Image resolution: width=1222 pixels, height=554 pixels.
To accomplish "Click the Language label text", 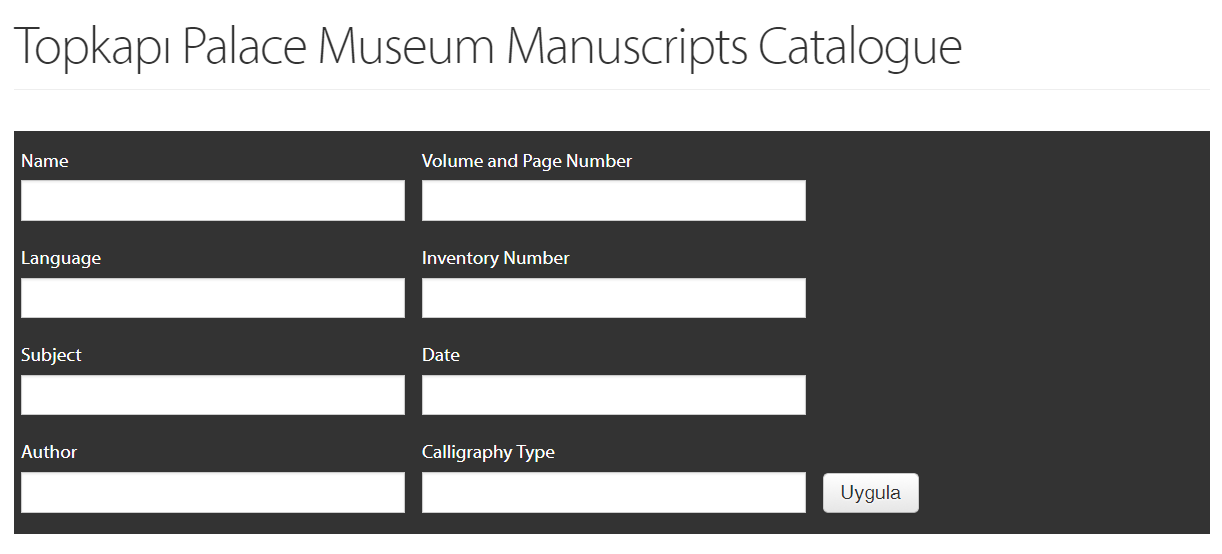I will (x=61, y=258).
